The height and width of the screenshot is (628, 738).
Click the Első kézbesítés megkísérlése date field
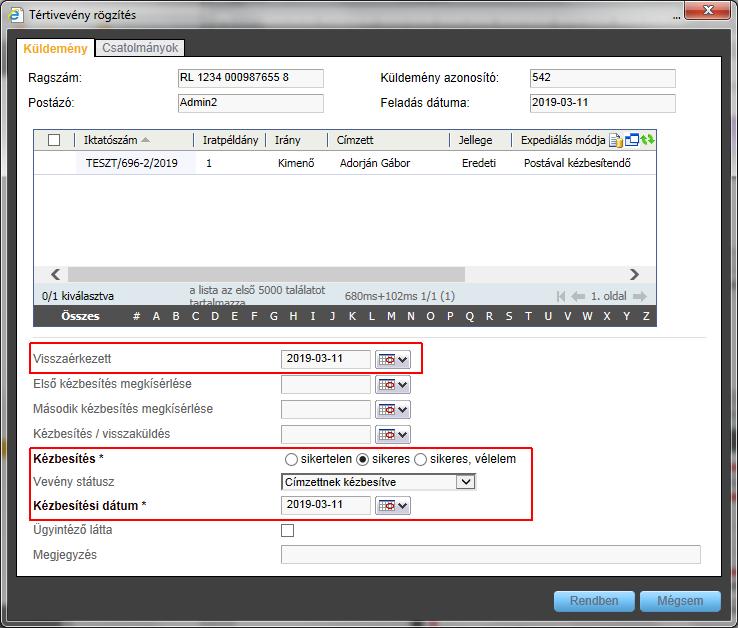[326, 384]
